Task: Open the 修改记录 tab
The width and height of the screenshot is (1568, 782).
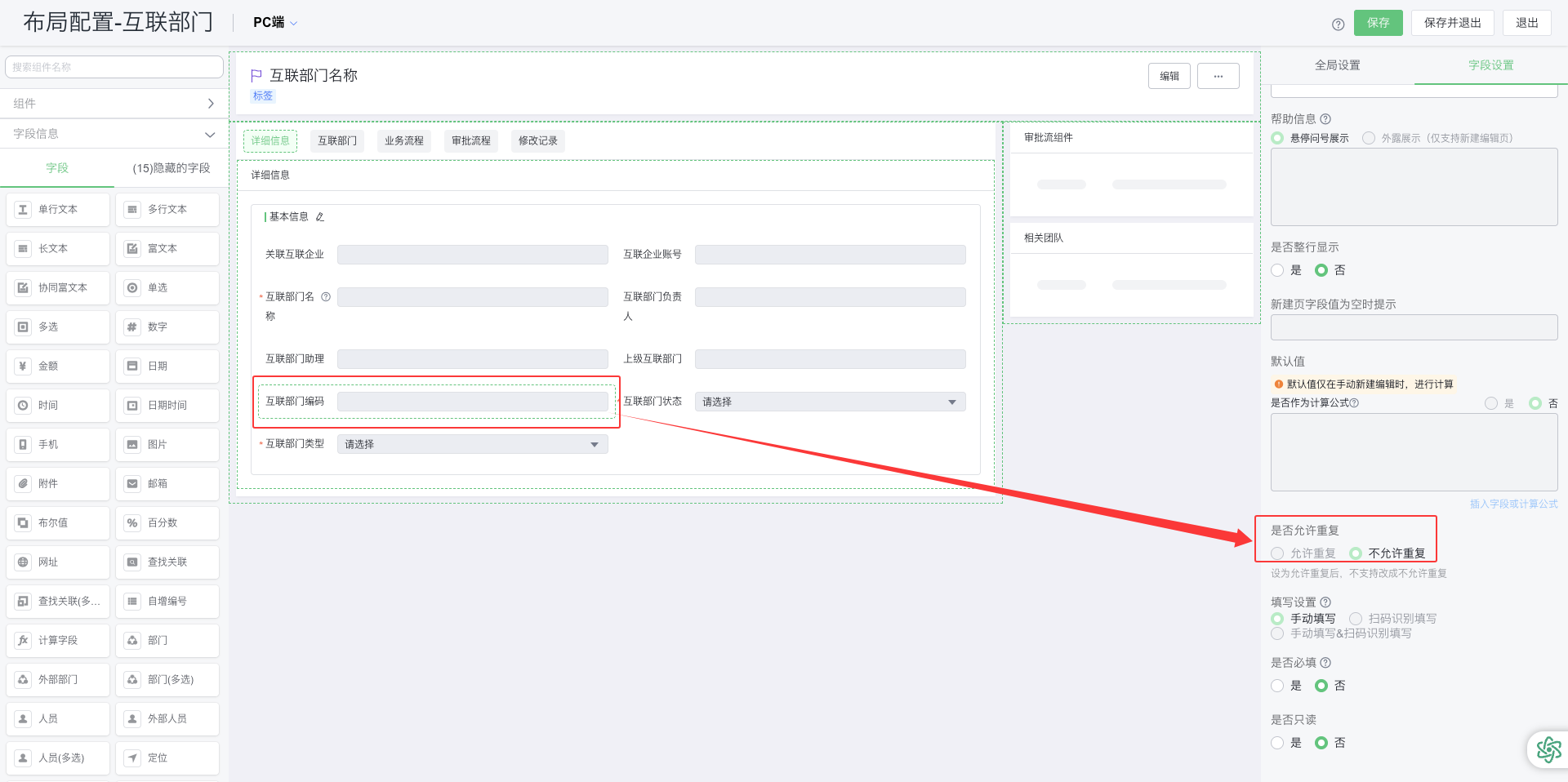Action: [538, 141]
